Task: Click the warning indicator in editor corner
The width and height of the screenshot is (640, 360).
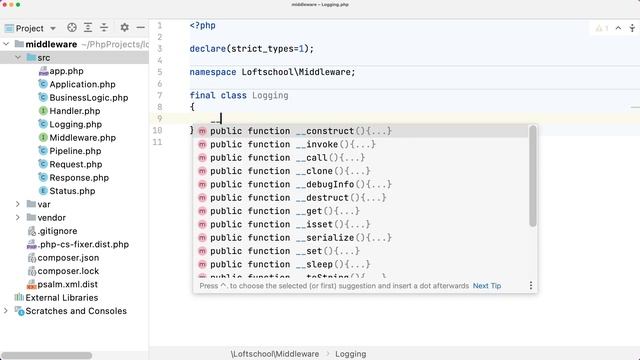Action: pos(602,28)
